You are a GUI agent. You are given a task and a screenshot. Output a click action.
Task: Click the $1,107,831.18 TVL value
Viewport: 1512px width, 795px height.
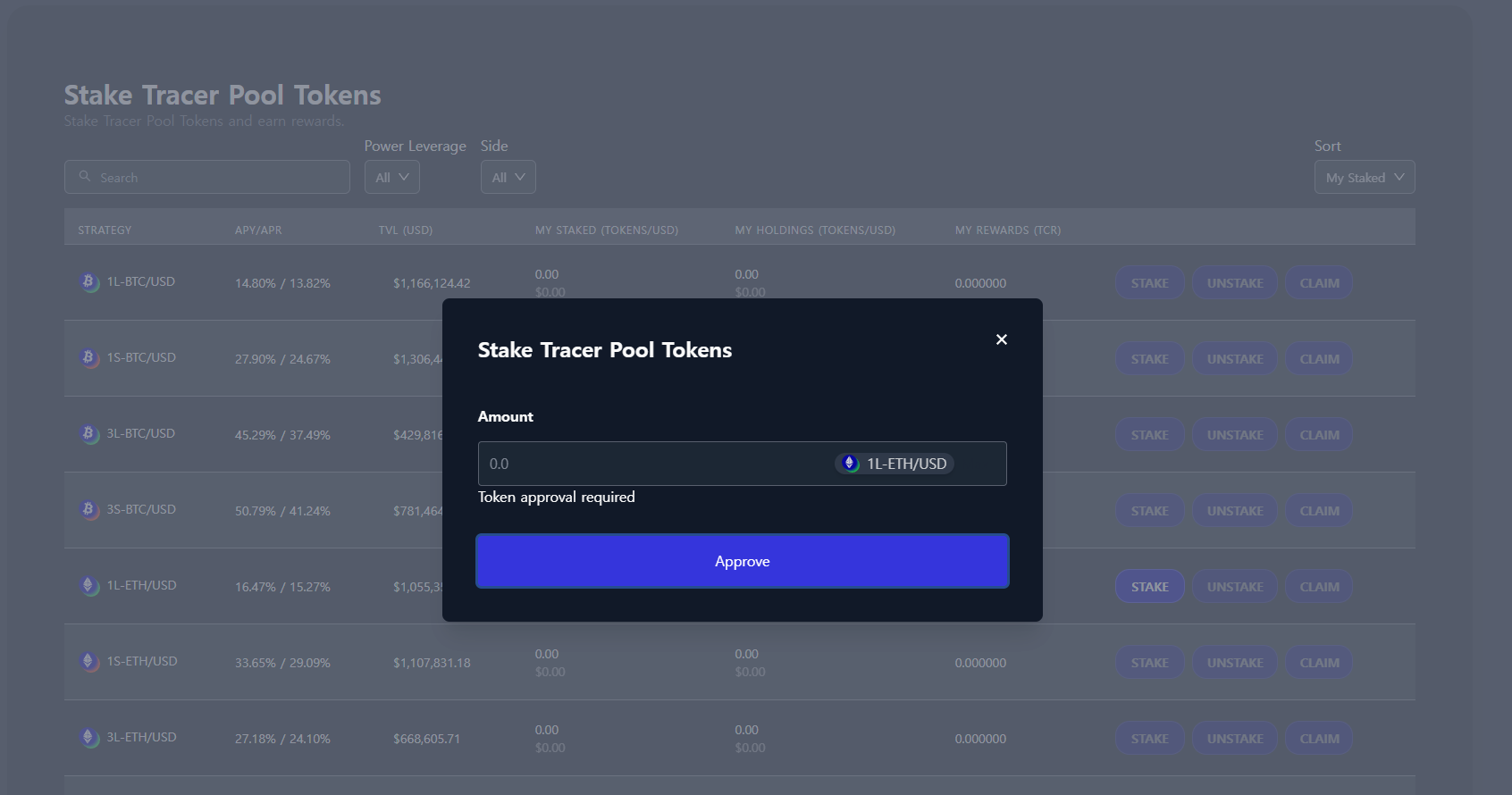click(x=432, y=663)
